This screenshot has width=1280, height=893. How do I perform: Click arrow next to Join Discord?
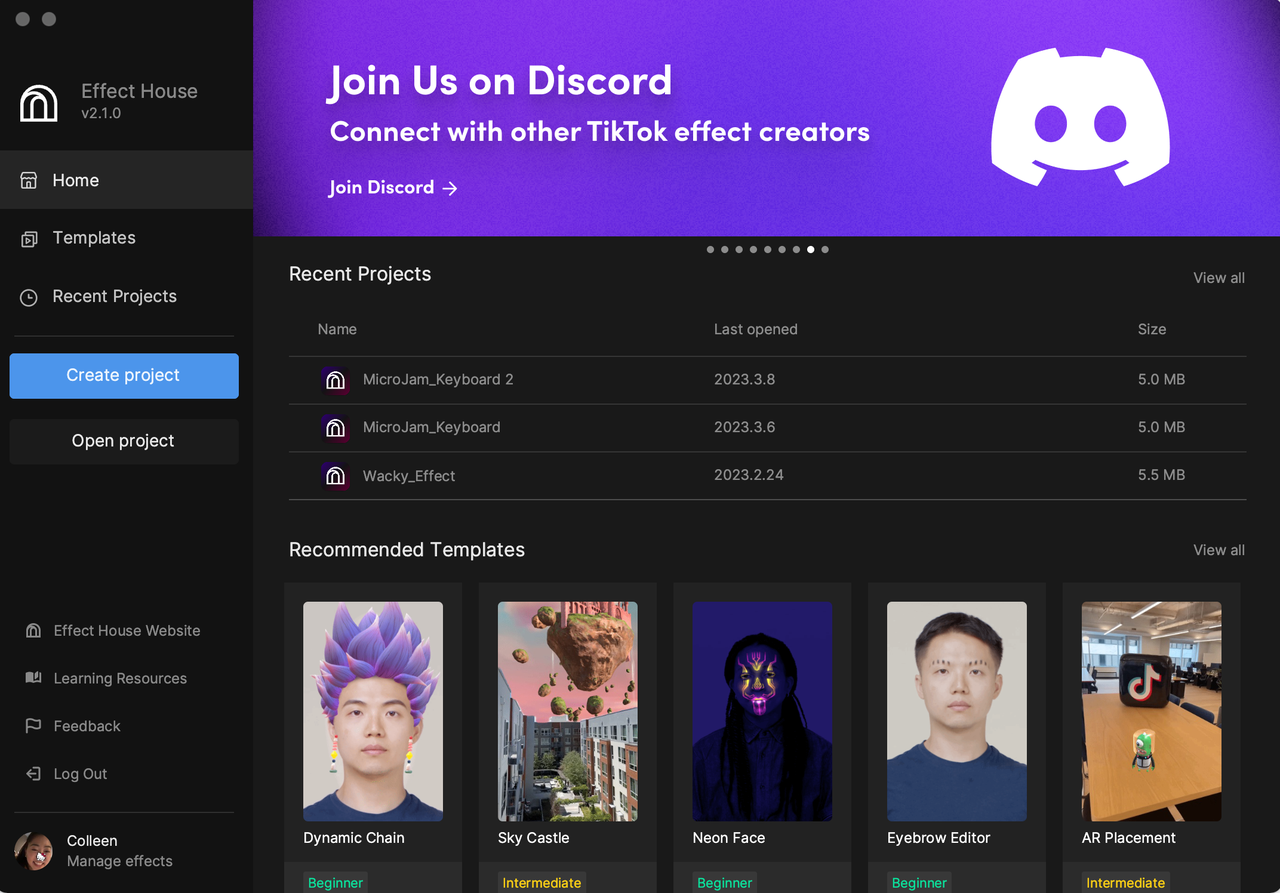450,188
